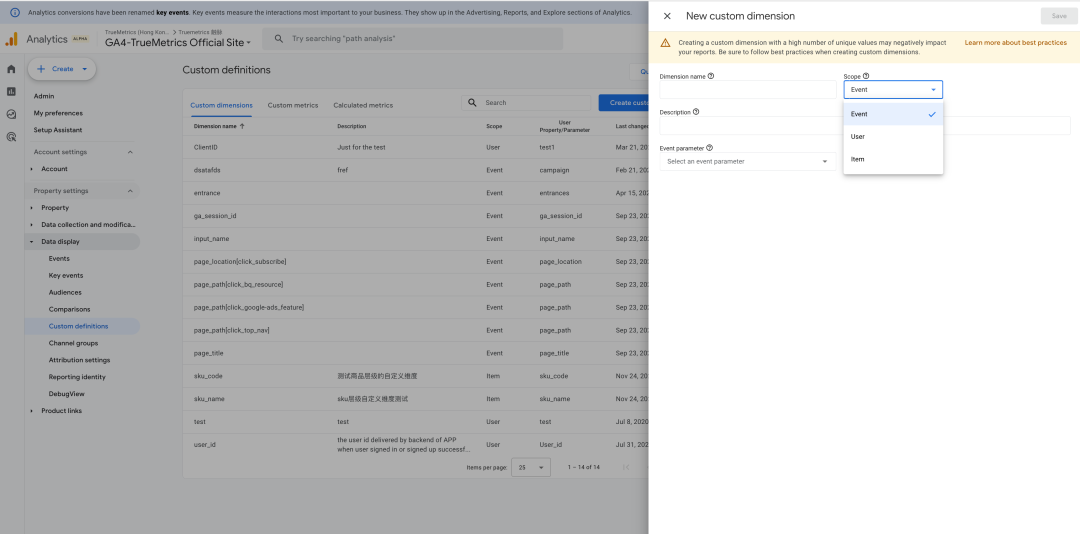Viewport: 1080px width, 534px height.
Task: Click the Description input field
Action: pyautogui.click(x=864, y=125)
